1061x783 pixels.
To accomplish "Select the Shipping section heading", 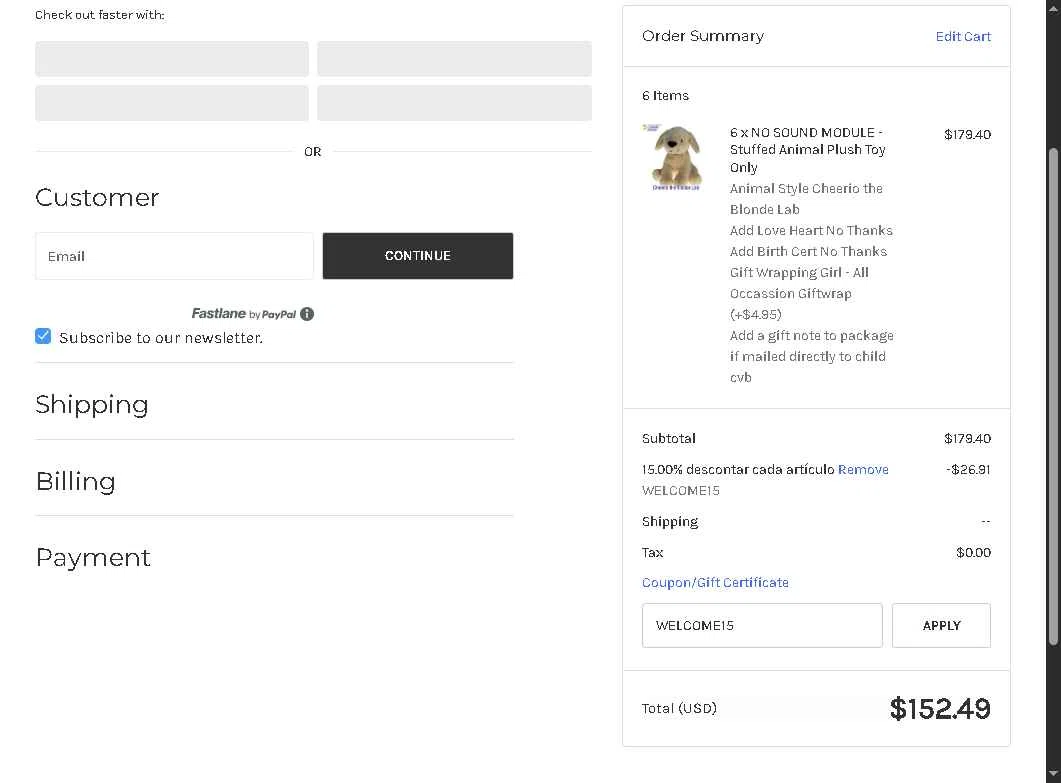I will pyautogui.click(x=92, y=405).
